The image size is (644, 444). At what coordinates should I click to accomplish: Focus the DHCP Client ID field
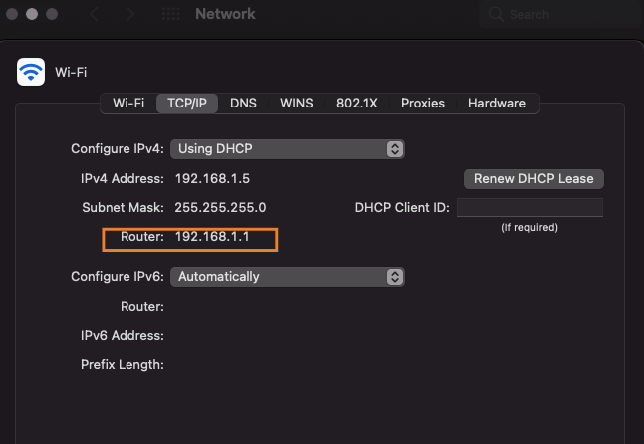pyautogui.click(x=529, y=208)
